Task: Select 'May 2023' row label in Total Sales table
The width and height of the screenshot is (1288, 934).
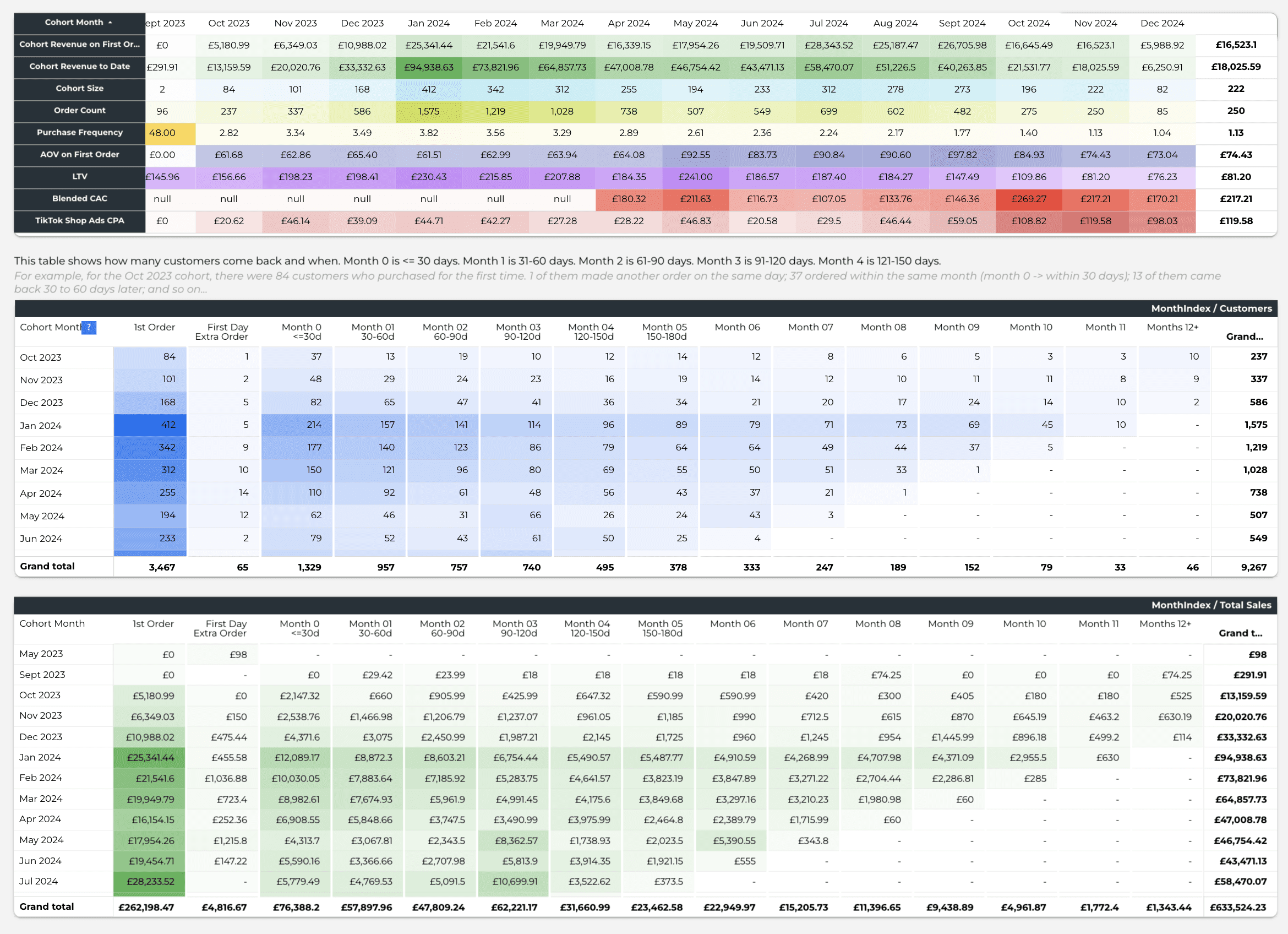Action: pyautogui.click(x=41, y=654)
